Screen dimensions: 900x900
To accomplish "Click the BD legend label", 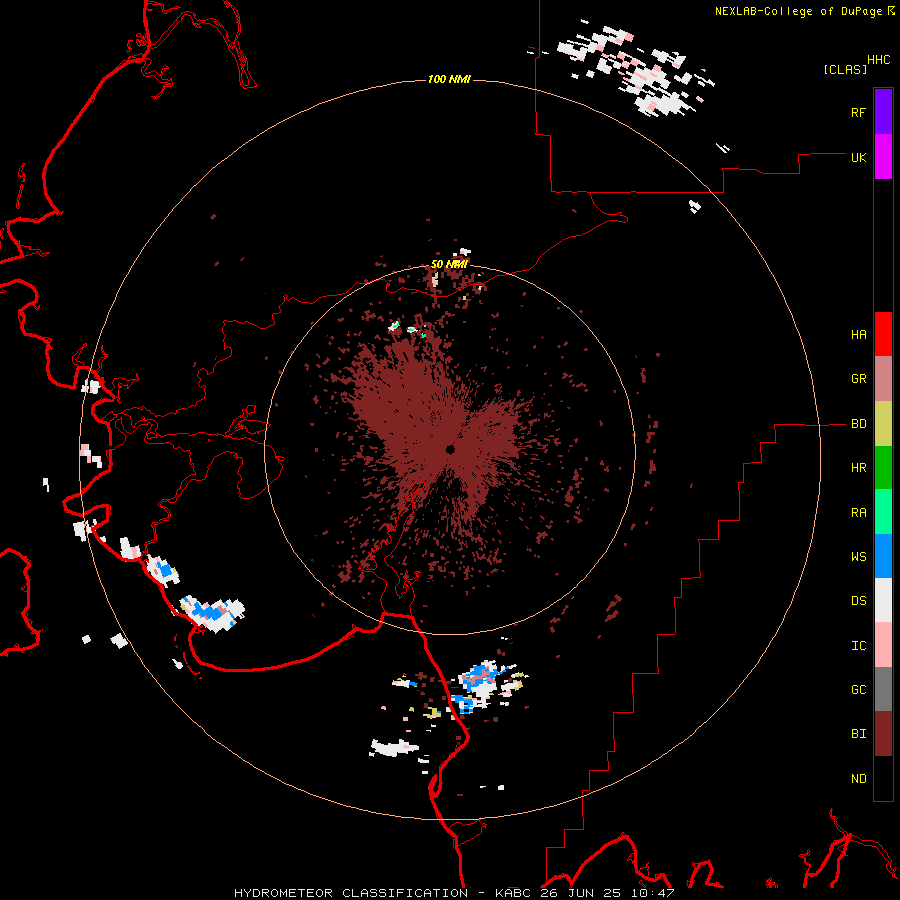I will pos(858,424).
